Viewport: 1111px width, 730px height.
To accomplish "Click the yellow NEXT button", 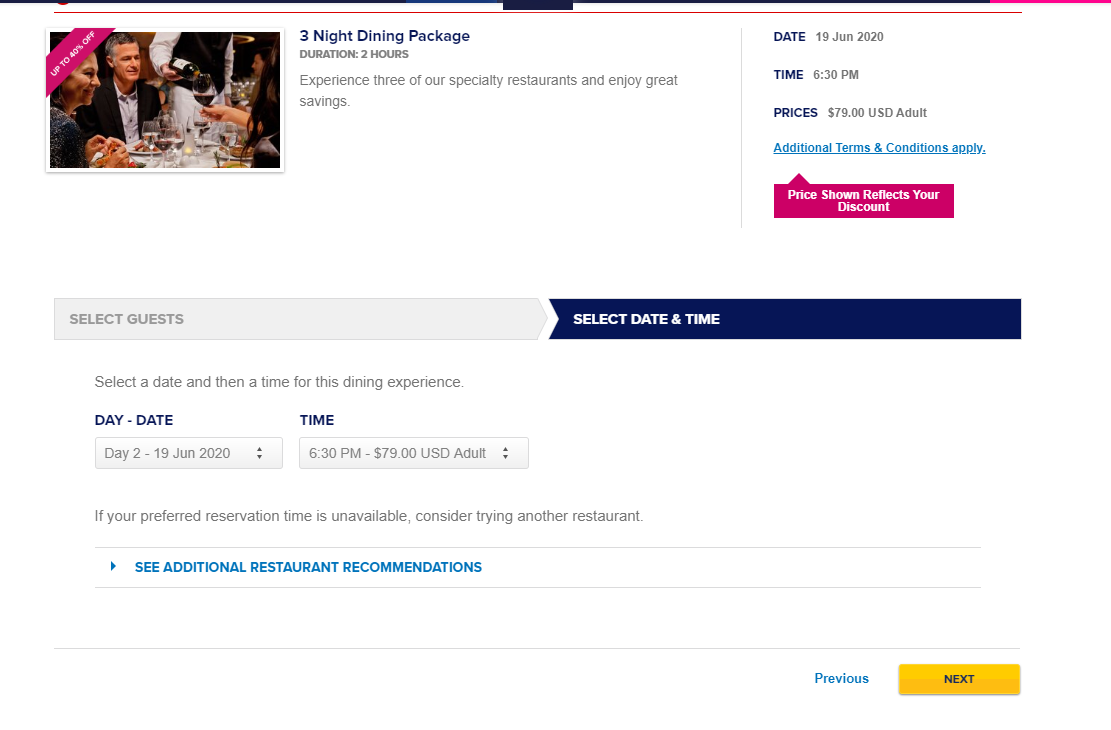I will [x=959, y=679].
